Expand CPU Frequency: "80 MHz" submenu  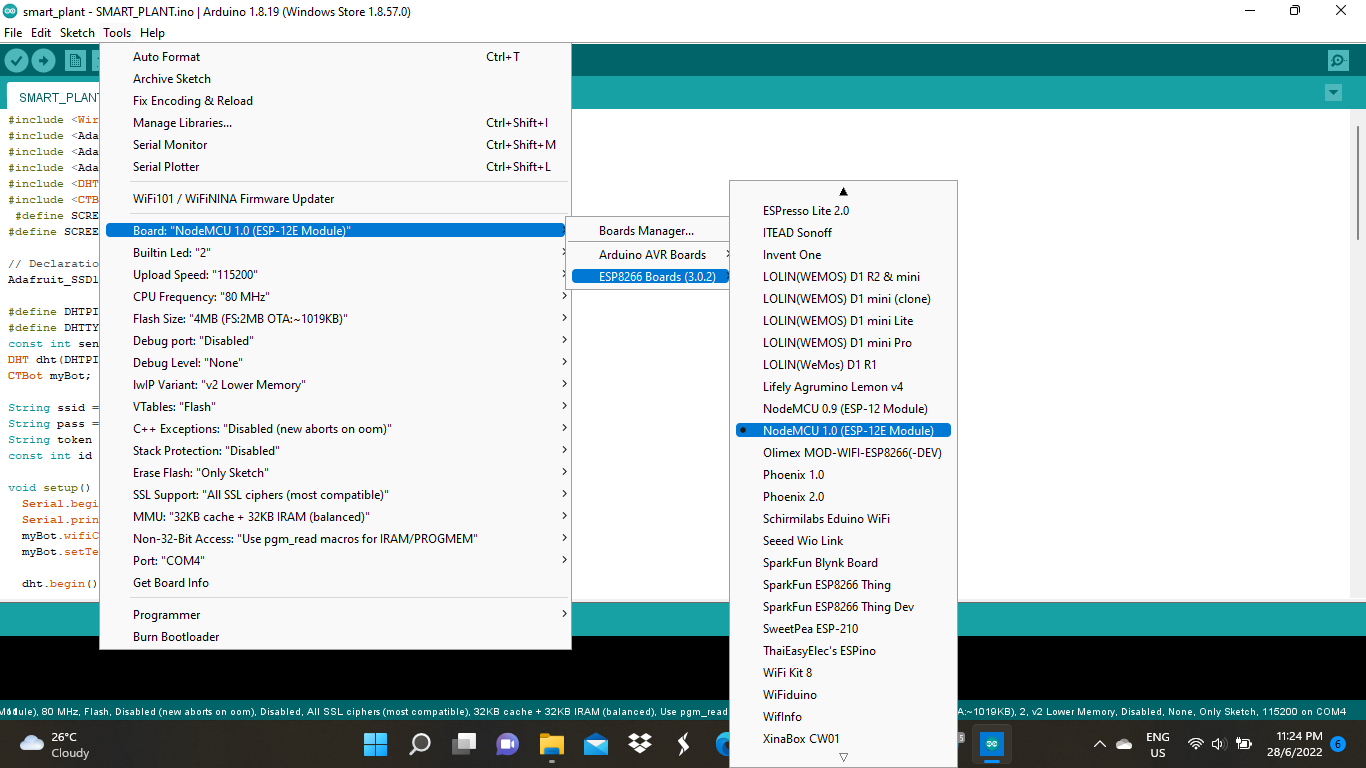(x=336, y=297)
